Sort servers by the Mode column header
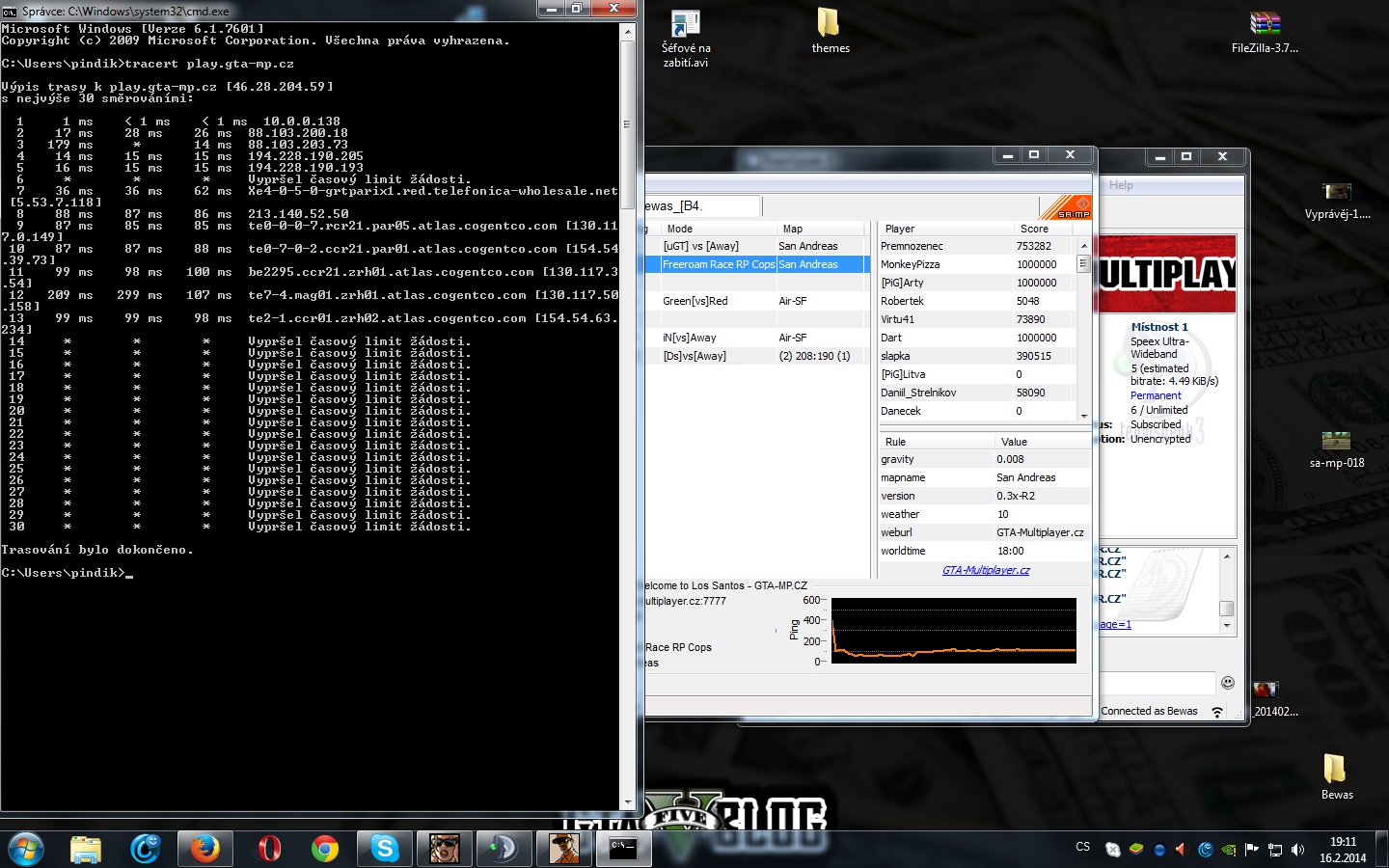This screenshot has height=868, width=1389. [x=719, y=229]
